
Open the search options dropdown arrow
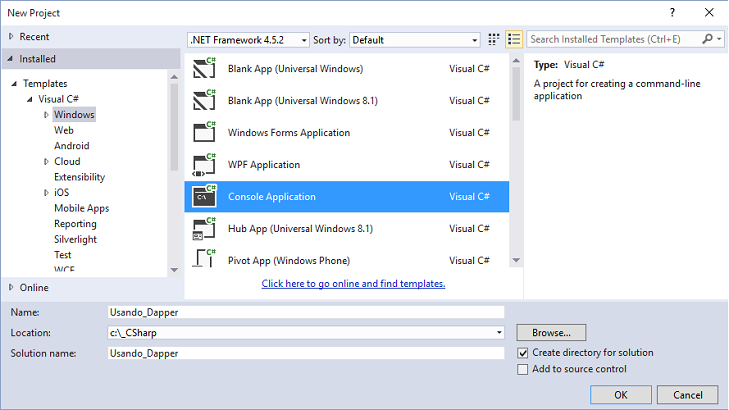click(x=719, y=39)
